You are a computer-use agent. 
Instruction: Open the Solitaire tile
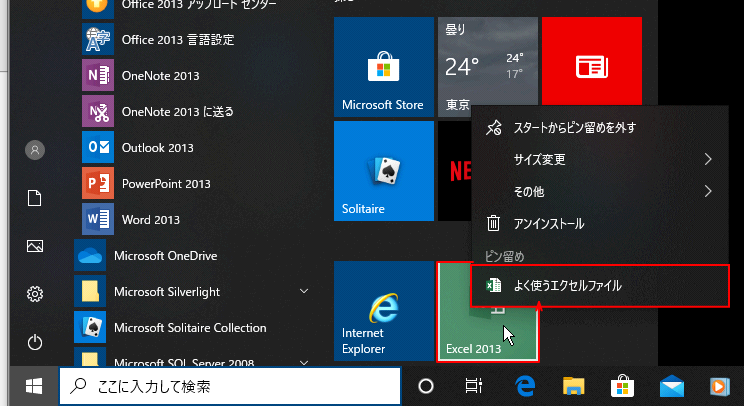coord(384,171)
